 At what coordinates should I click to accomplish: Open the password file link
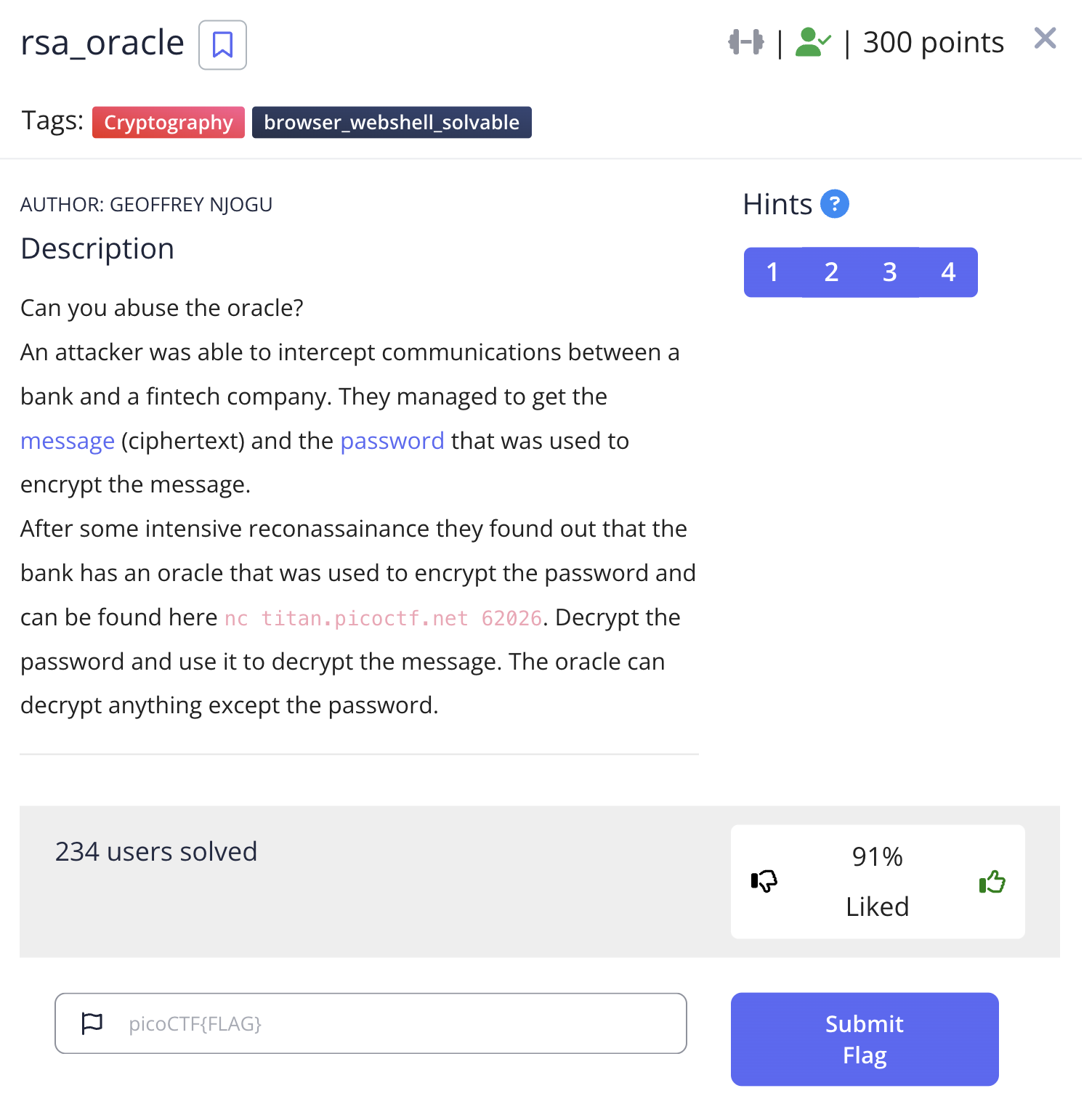[392, 441]
